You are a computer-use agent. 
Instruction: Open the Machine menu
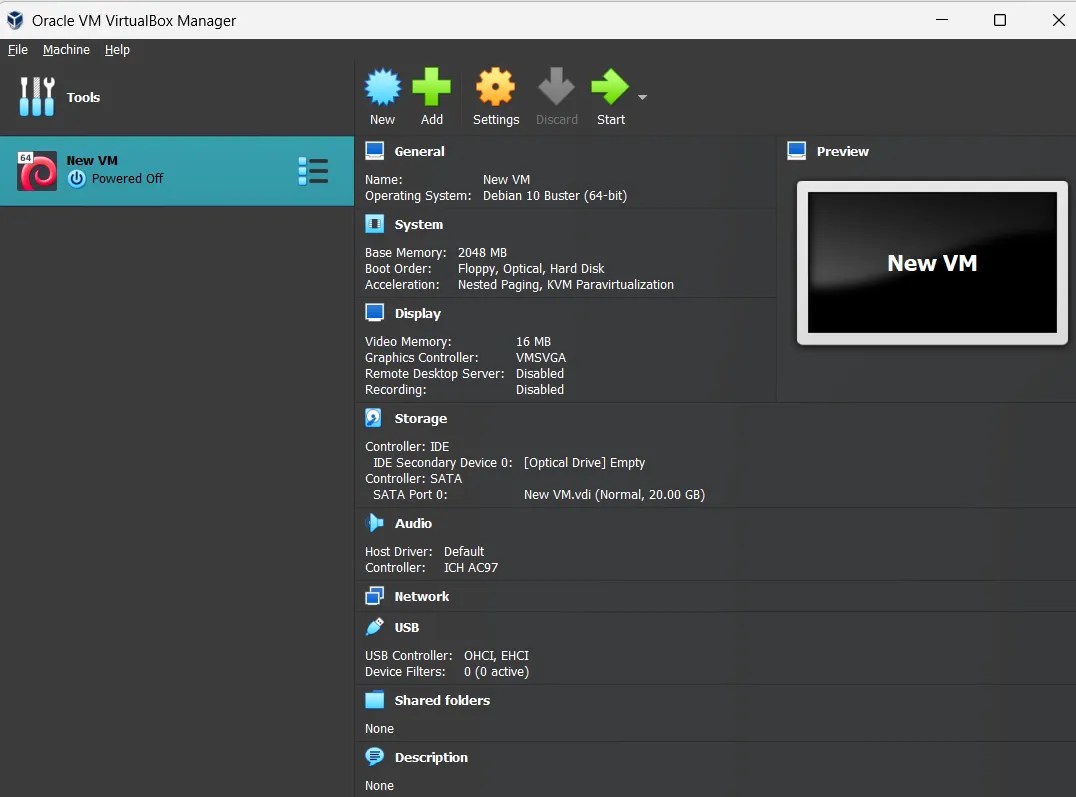coord(66,50)
